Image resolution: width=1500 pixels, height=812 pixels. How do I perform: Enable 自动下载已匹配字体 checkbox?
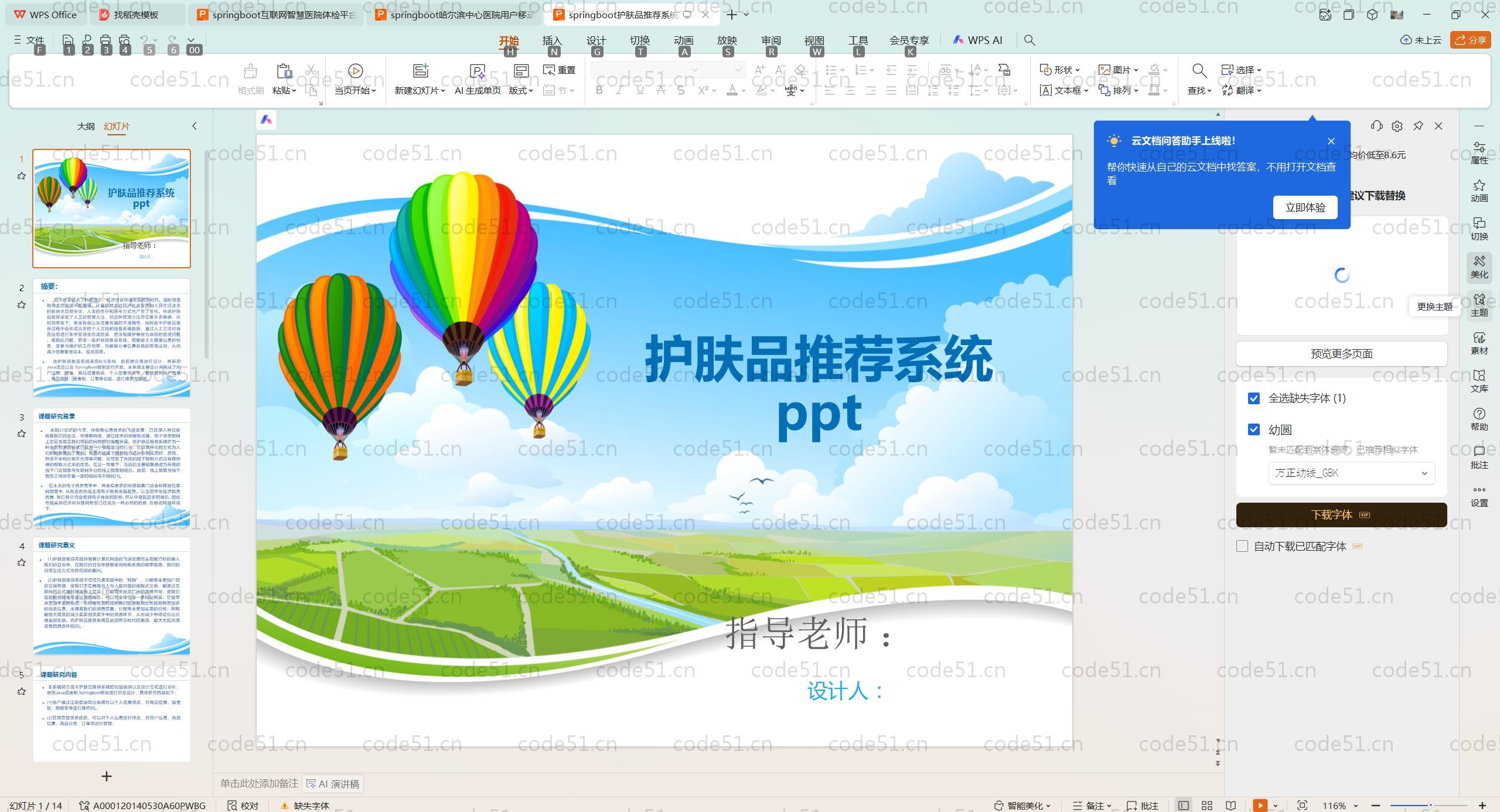click(x=1242, y=546)
